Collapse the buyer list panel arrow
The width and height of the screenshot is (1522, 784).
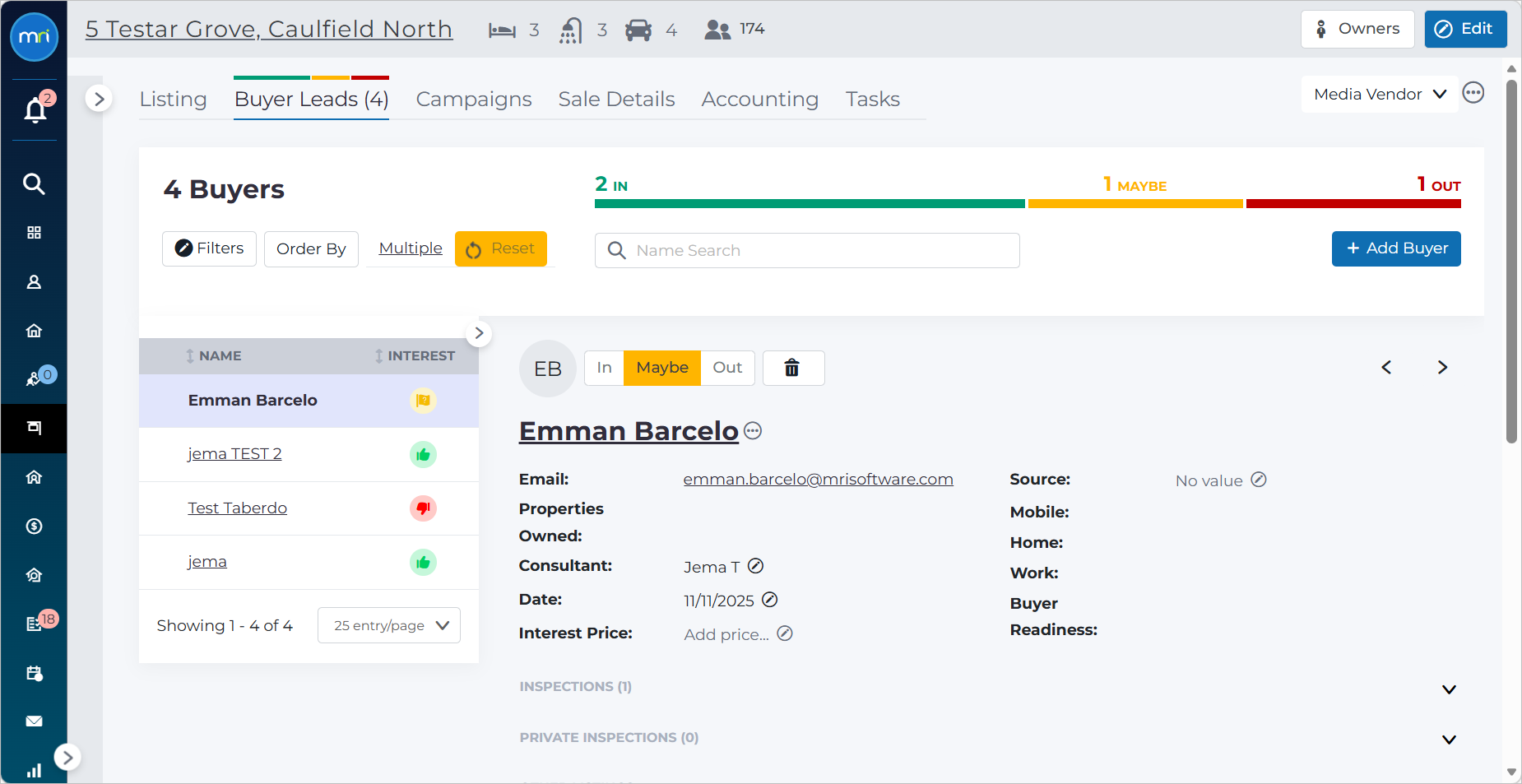click(479, 334)
